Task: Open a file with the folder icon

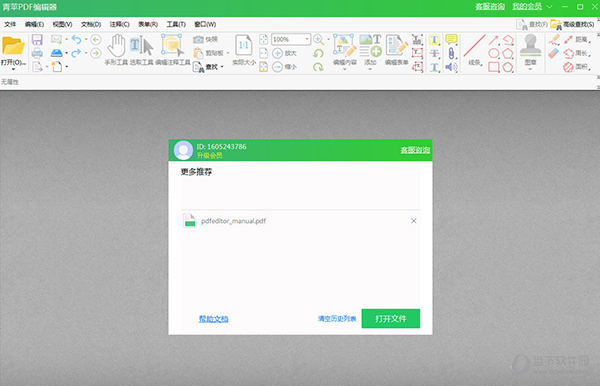Action: point(13,46)
